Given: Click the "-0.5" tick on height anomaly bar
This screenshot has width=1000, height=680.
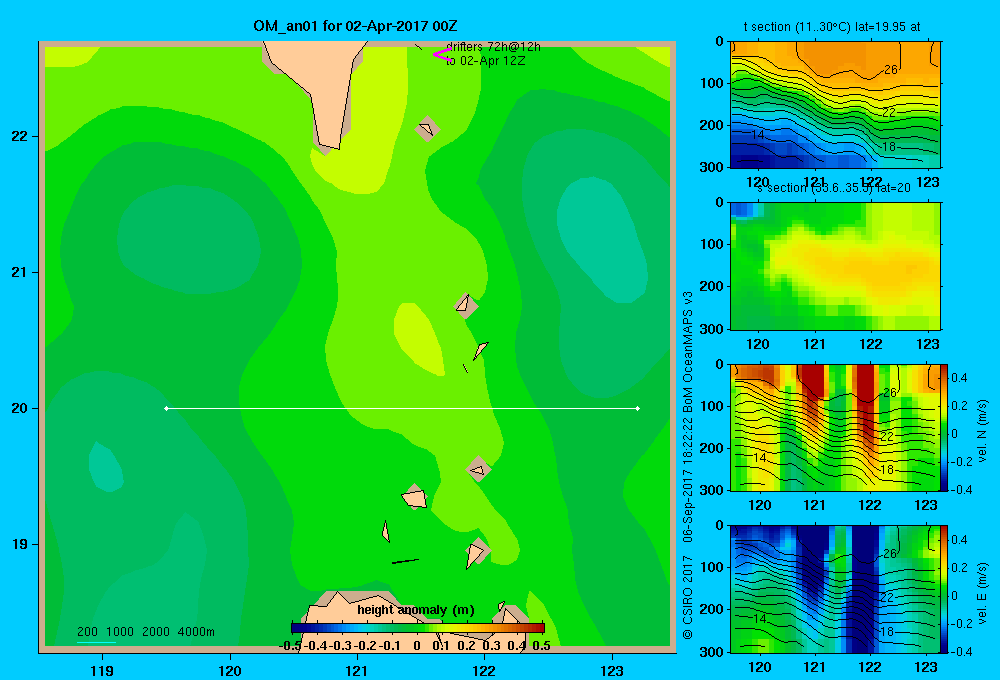Looking at the screenshot, I should pos(290,646).
